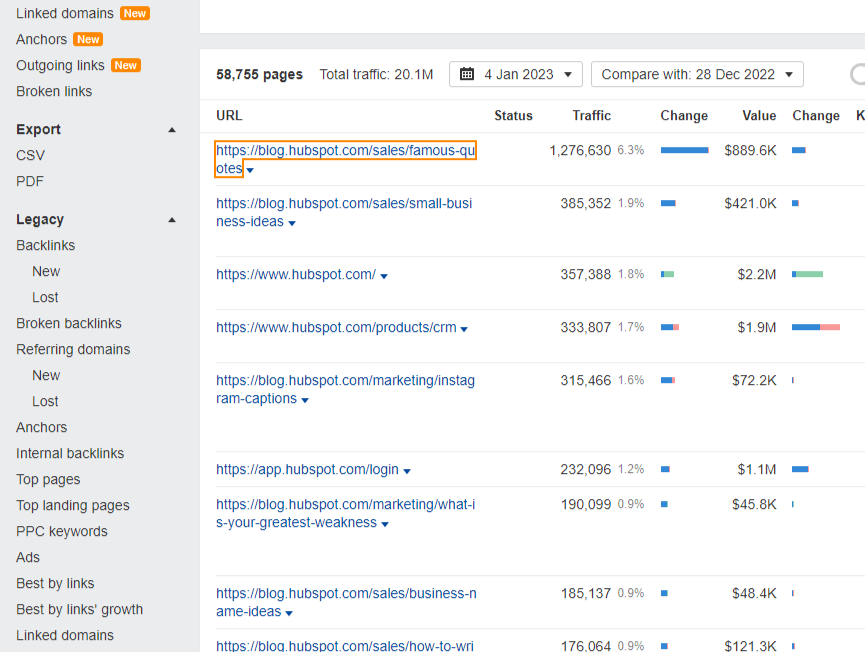The height and width of the screenshot is (652, 865).
Task: Collapse the Export section
Action: (172, 130)
